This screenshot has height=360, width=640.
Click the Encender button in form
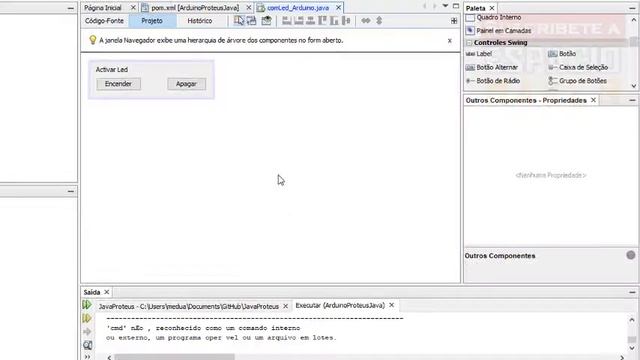[x=118, y=84]
